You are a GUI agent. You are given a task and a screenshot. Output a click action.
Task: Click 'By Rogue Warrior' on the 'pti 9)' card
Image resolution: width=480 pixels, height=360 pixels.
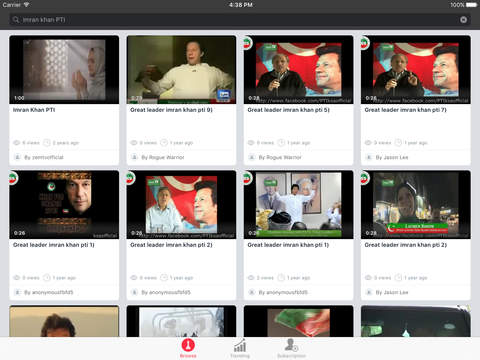click(163, 157)
